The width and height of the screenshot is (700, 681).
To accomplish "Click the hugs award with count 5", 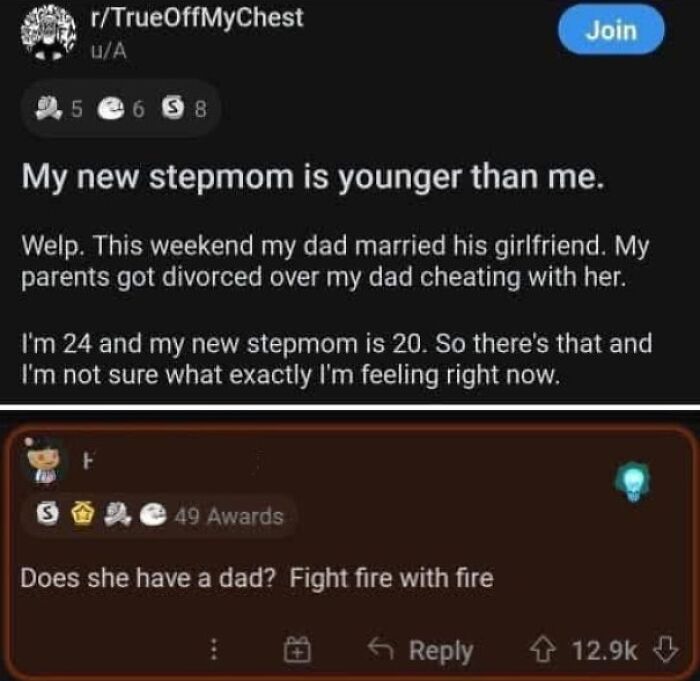I will click(59, 109).
